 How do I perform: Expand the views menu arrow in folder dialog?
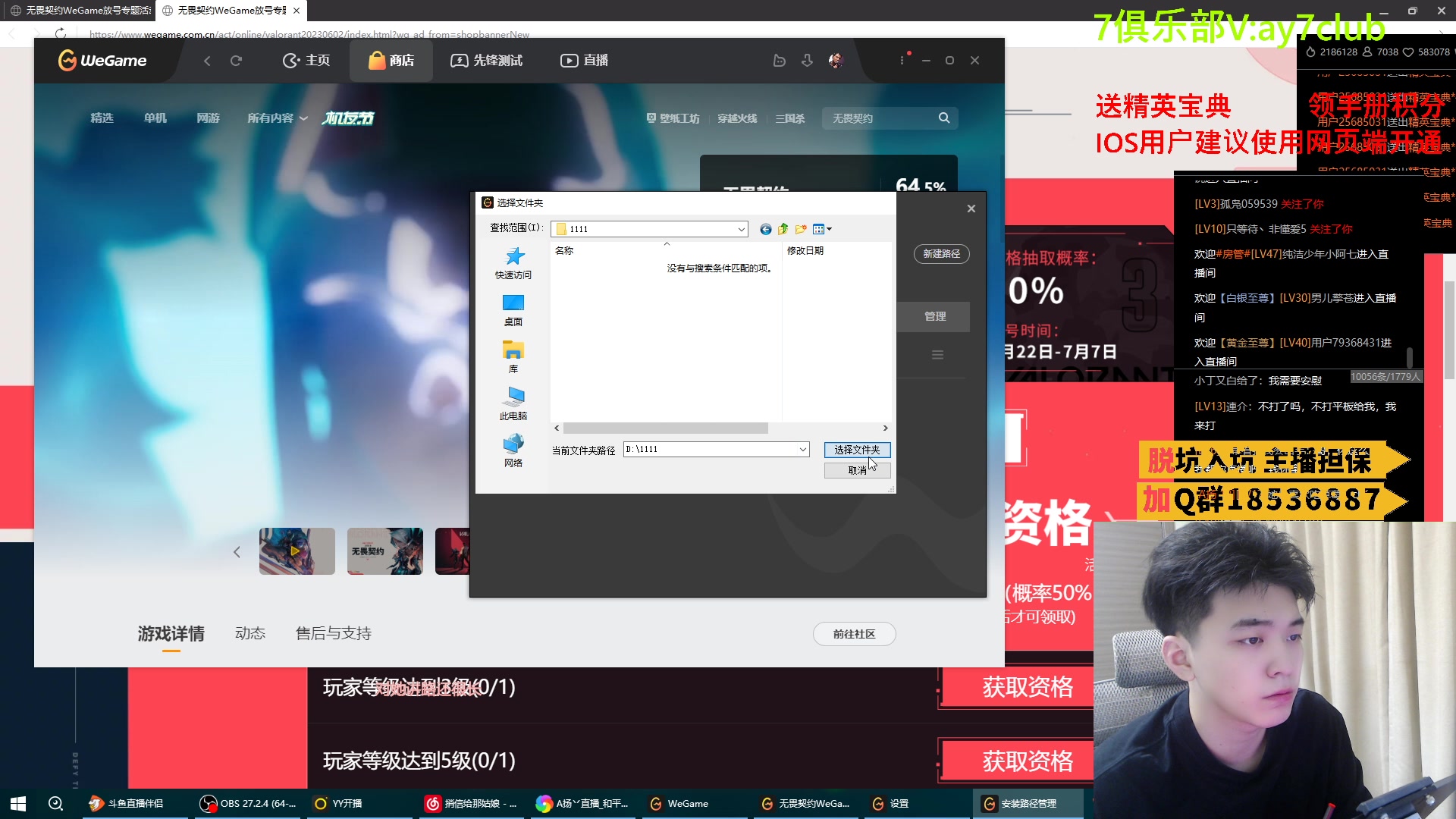pyautogui.click(x=829, y=228)
